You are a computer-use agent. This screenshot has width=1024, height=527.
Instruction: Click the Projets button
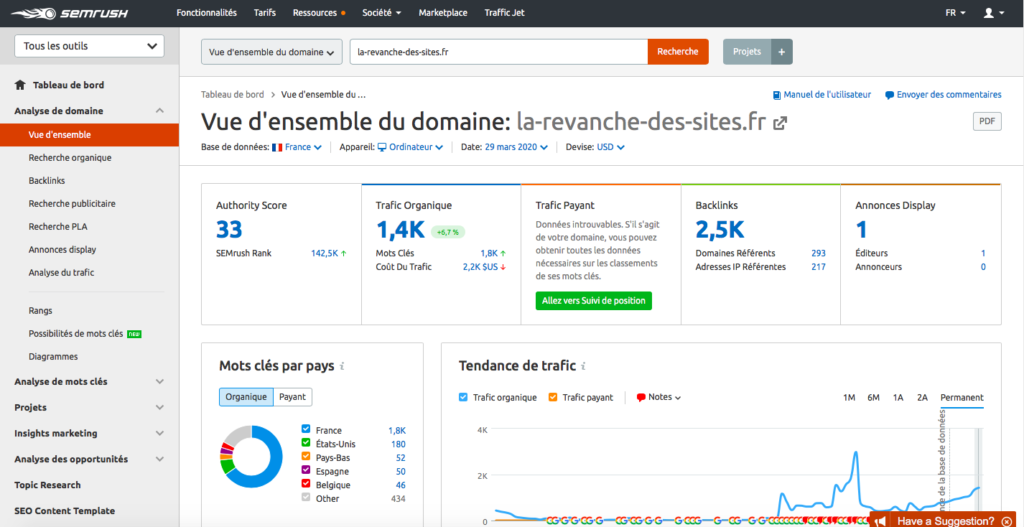[747, 52]
